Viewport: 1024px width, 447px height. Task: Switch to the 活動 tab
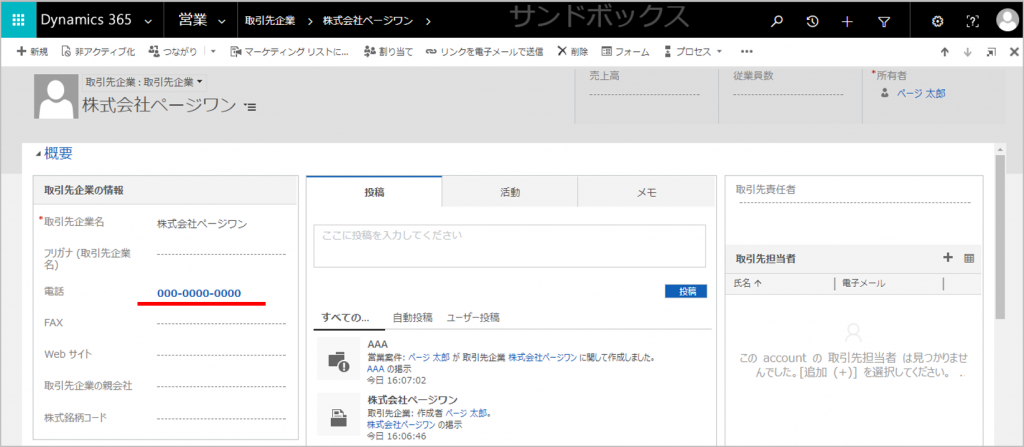(509, 192)
